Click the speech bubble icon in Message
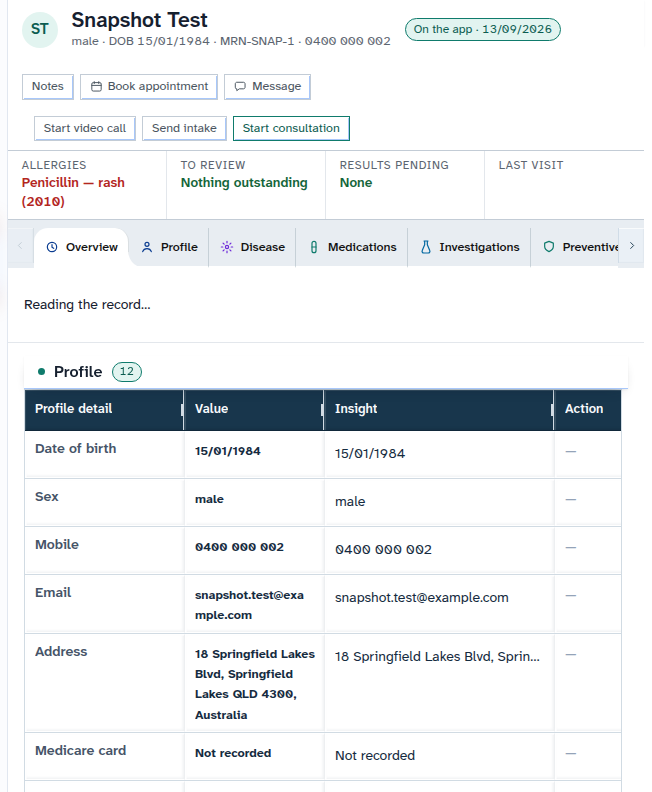The height and width of the screenshot is (792, 652). [240, 87]
